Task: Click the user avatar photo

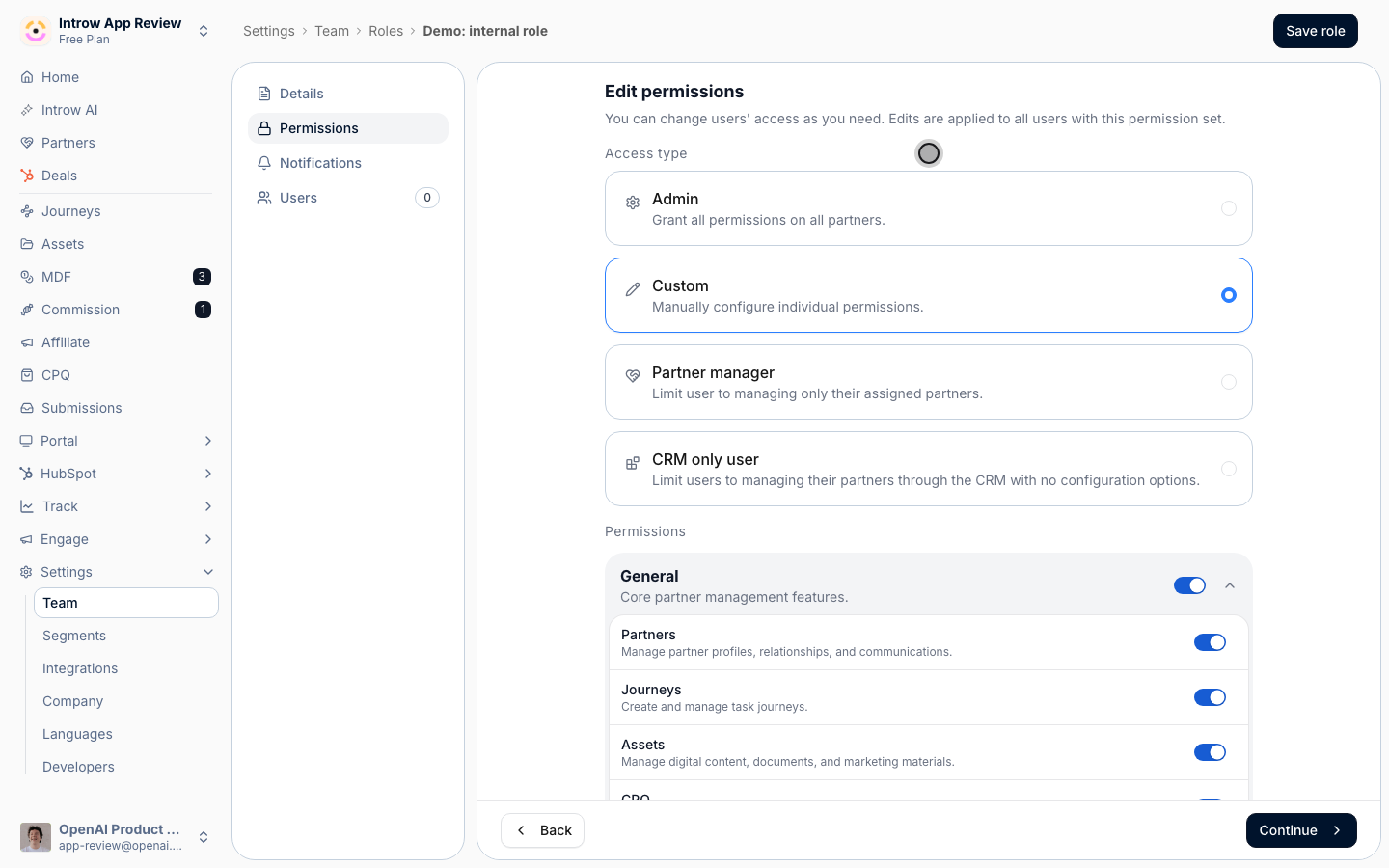Action: pyautogui.click(x=36, y=837)
